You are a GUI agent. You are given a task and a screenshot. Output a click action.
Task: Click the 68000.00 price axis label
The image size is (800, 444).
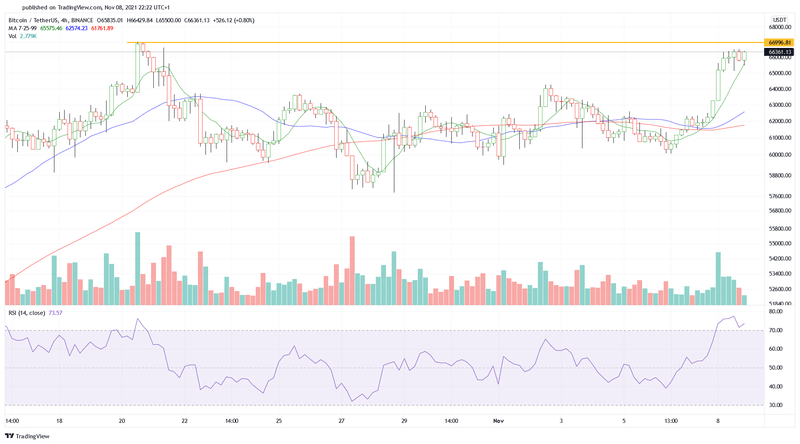tap(780, 27)
